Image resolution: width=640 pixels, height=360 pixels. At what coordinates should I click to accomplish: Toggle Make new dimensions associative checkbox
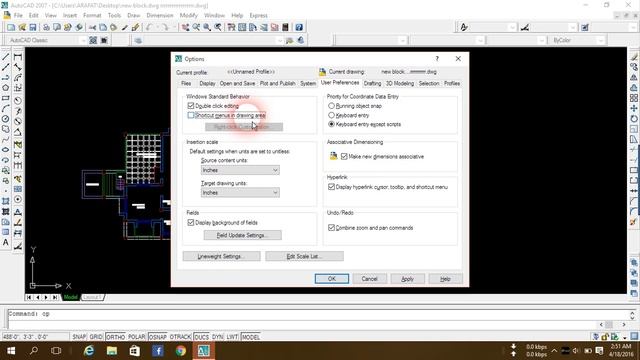point(344,157)
